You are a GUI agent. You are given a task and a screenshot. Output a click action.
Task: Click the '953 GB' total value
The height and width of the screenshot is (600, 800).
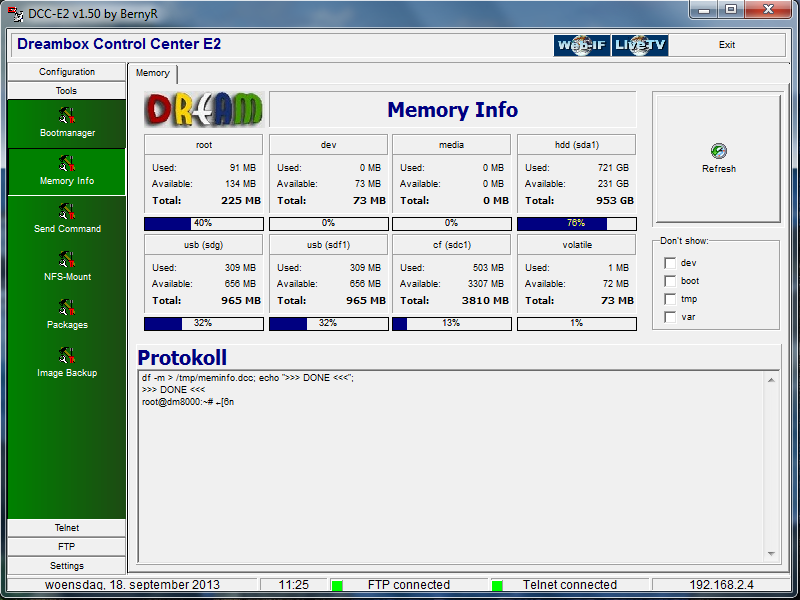615,201
